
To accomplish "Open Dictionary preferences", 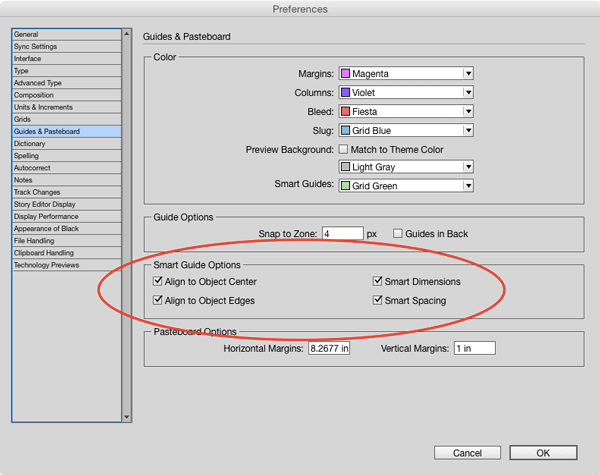I will coord(67,144).
